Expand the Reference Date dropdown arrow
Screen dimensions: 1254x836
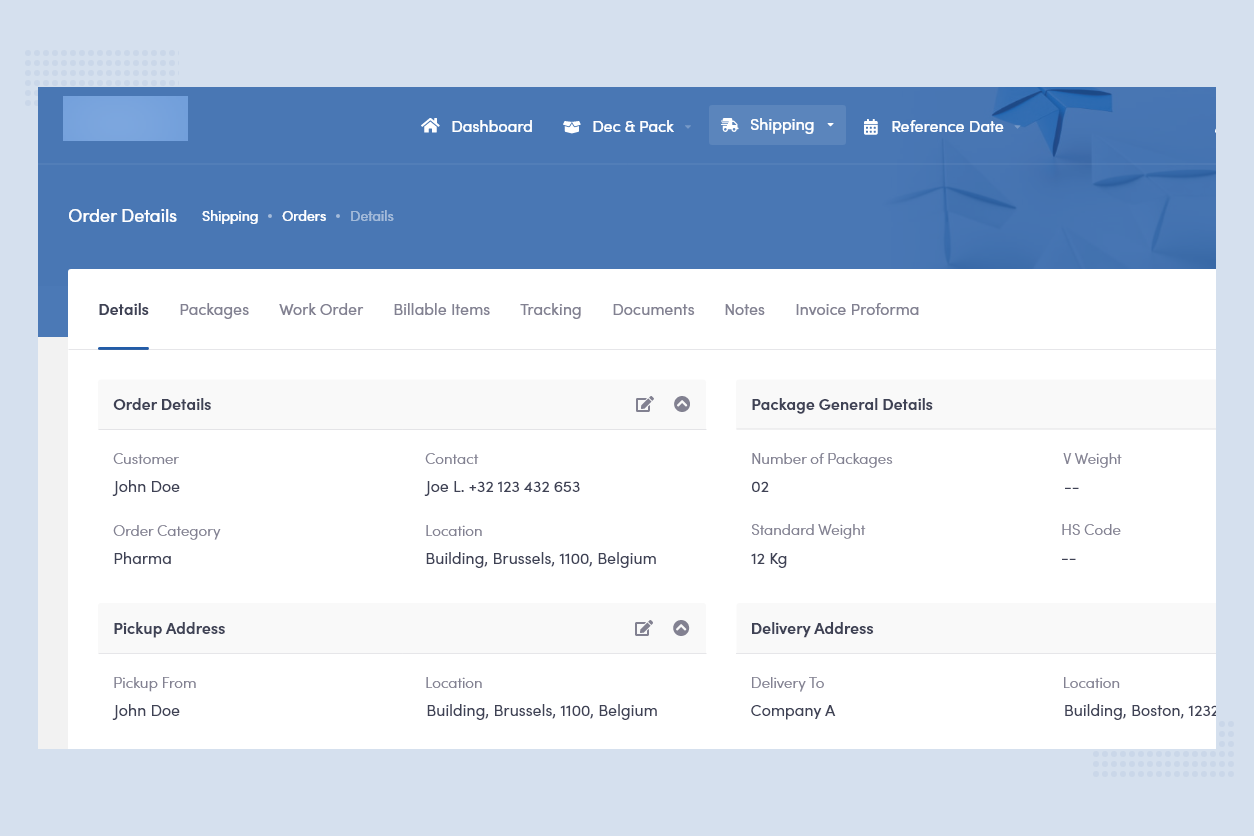[x=1017, y=127]
